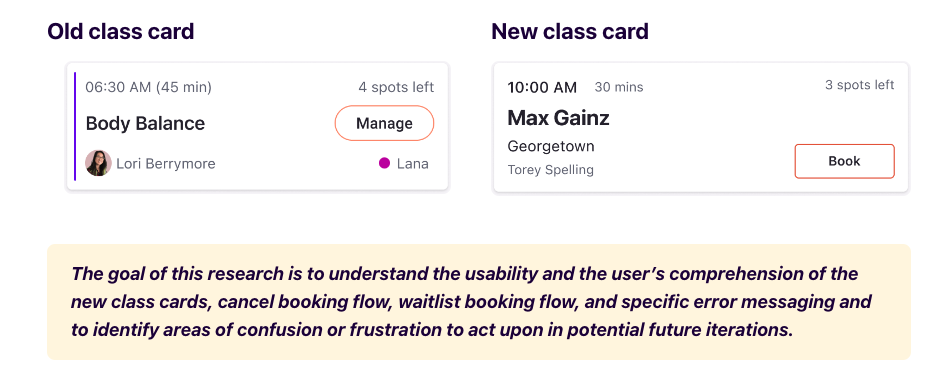Click the 10:00 AM time label

542,88
